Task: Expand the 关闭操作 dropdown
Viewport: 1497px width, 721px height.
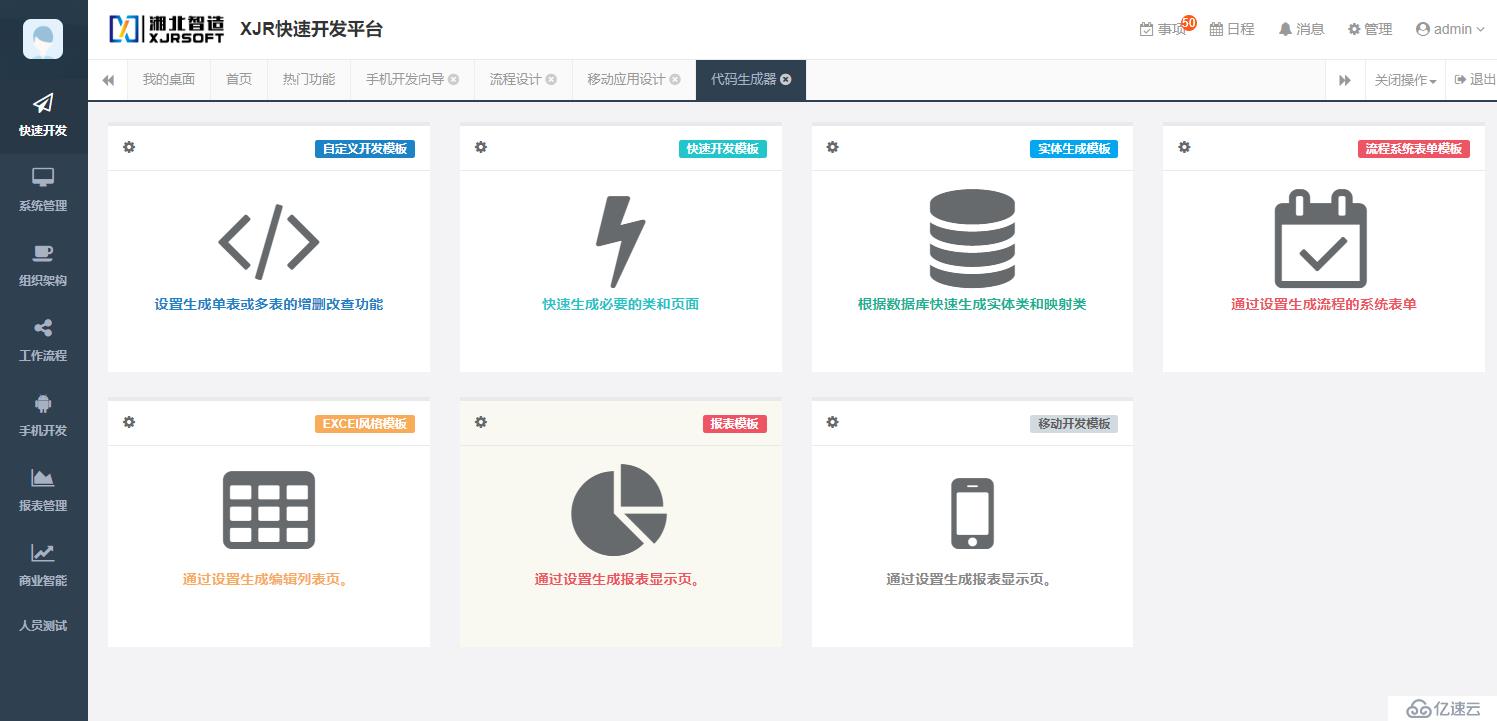Action: tap(1405, 80)
